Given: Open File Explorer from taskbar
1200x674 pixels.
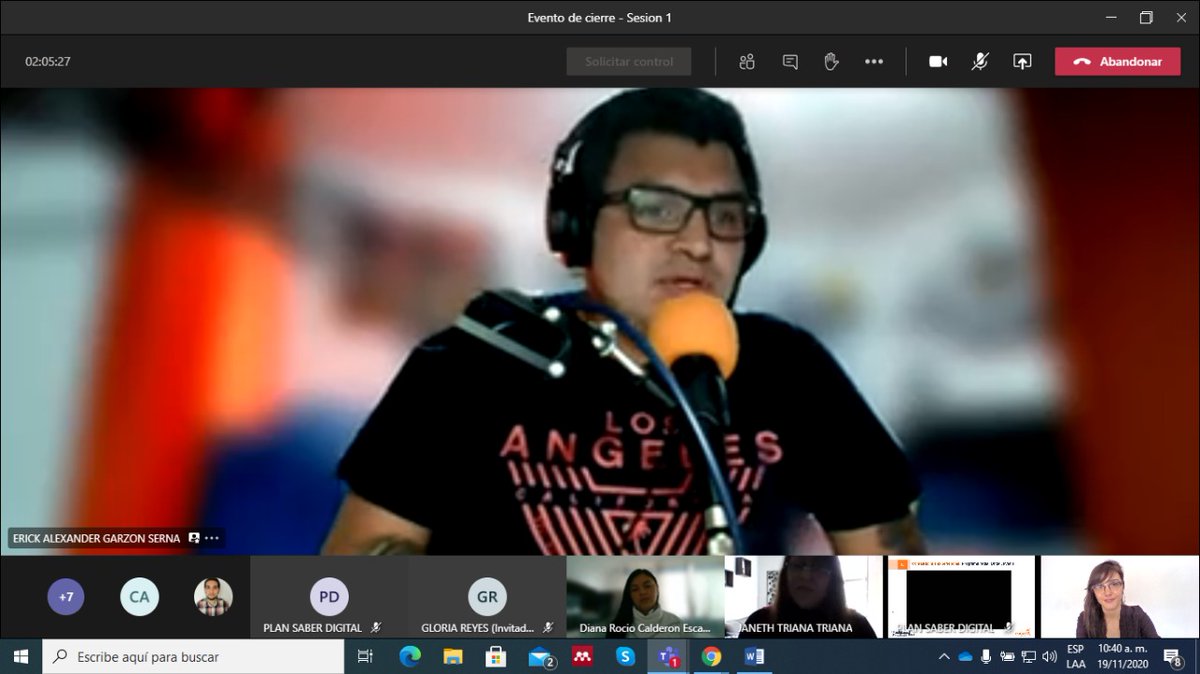Looking at the screenshot, I should click(x=453, y=657).
